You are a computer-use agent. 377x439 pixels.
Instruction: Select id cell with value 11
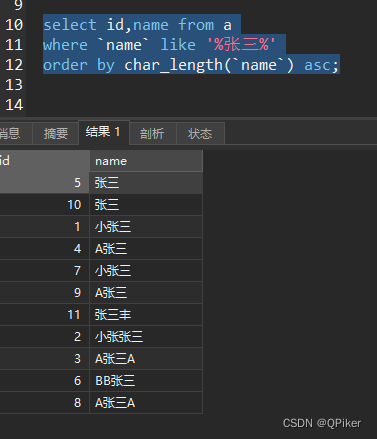(x=44, y=315)
